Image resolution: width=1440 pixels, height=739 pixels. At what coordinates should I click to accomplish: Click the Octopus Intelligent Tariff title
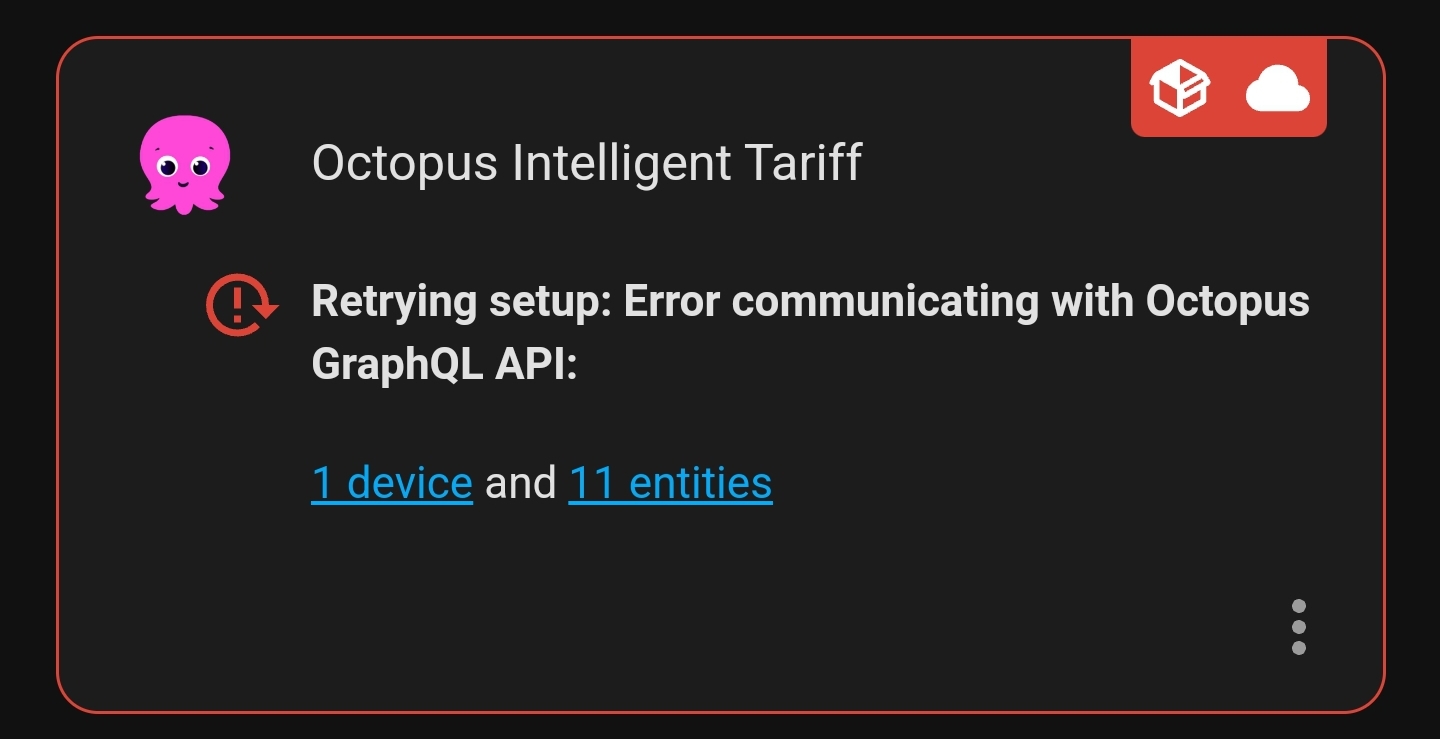tap(586, 163)
